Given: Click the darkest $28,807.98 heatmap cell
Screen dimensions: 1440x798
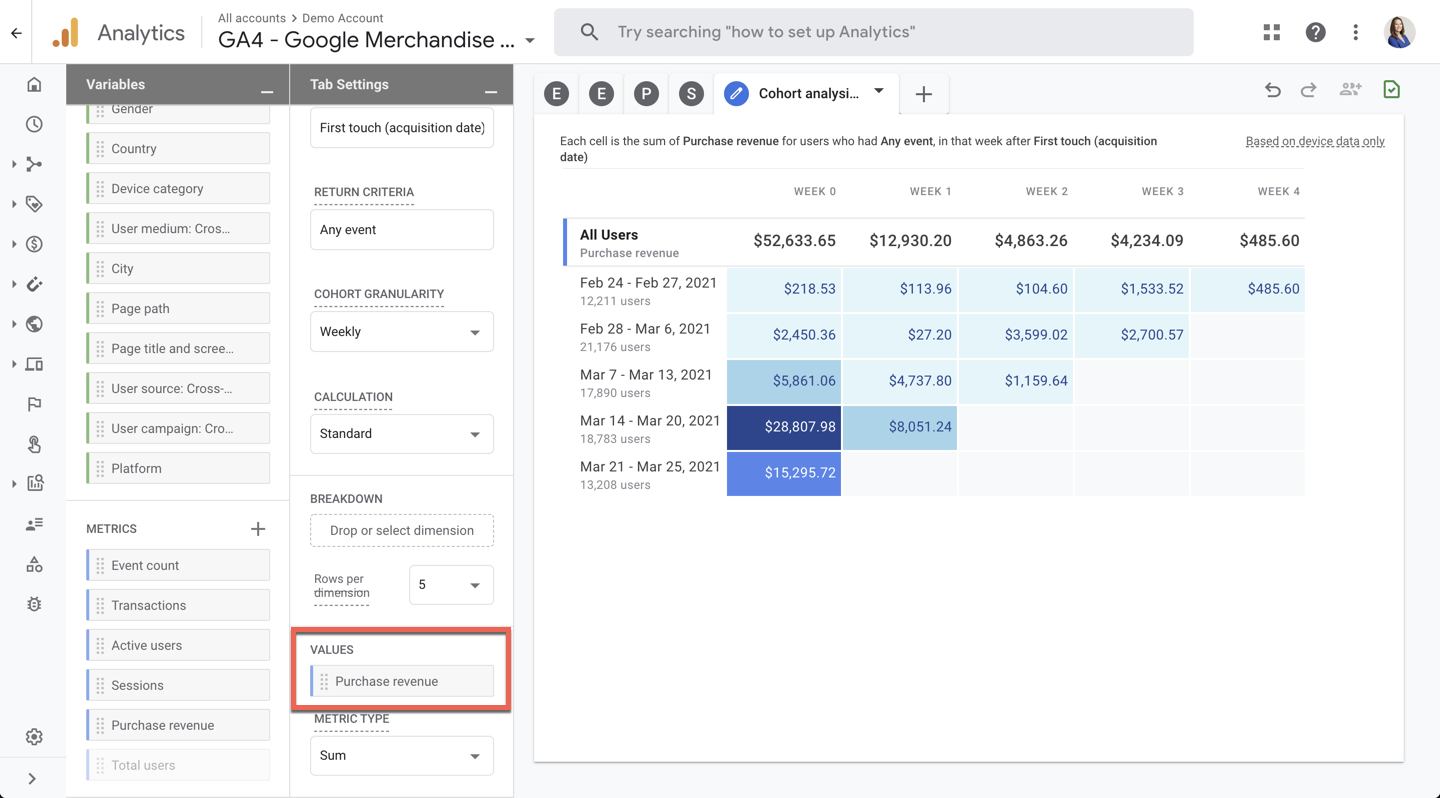Looking at the screenshot, I should (x=784, y=427).
